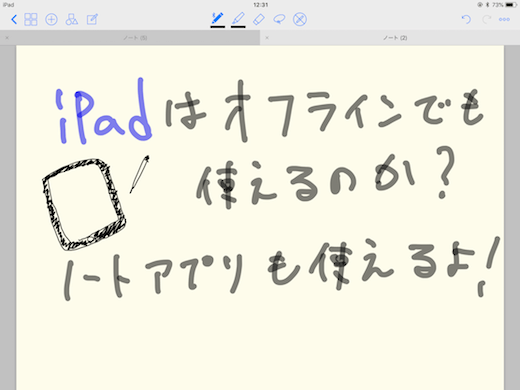Open the three-dot More options menu
The image size is (520, 390).
coord(504,19)
